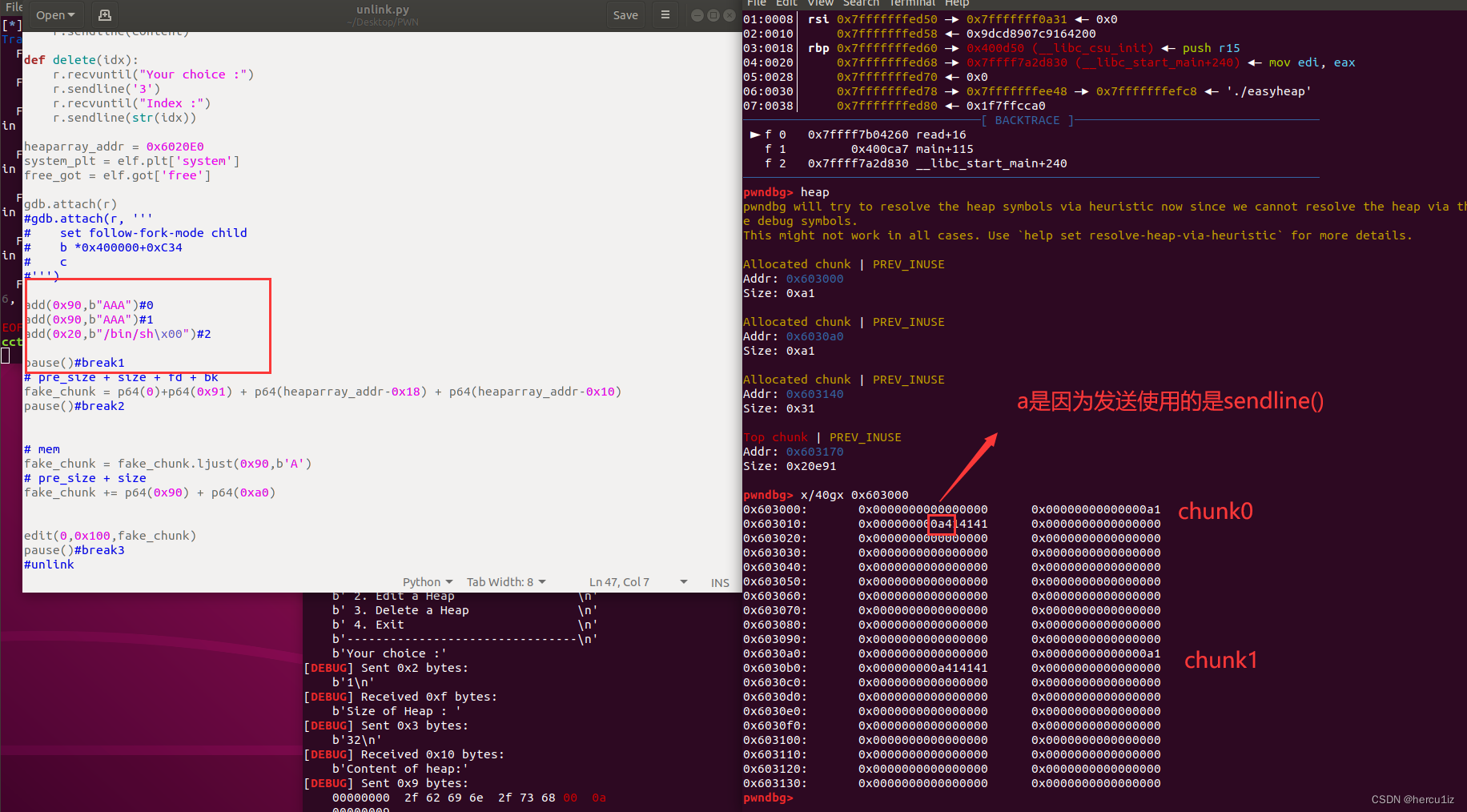
Task: Click the fake_chunk.ljust(0x90,b'A') line
Action: coord(167,464)
